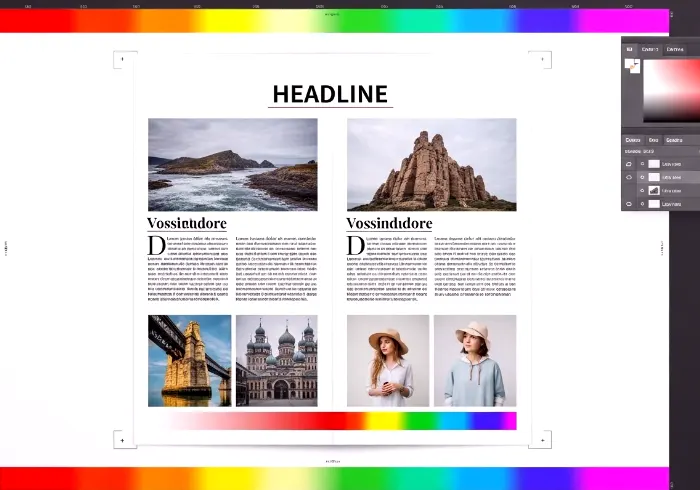Click the small circle icon on the bottom layer row
700x490 pixels.
(x=642, y=204)
